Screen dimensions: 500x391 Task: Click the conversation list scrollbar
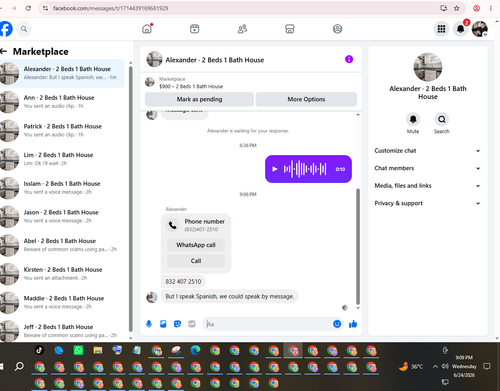130,199
